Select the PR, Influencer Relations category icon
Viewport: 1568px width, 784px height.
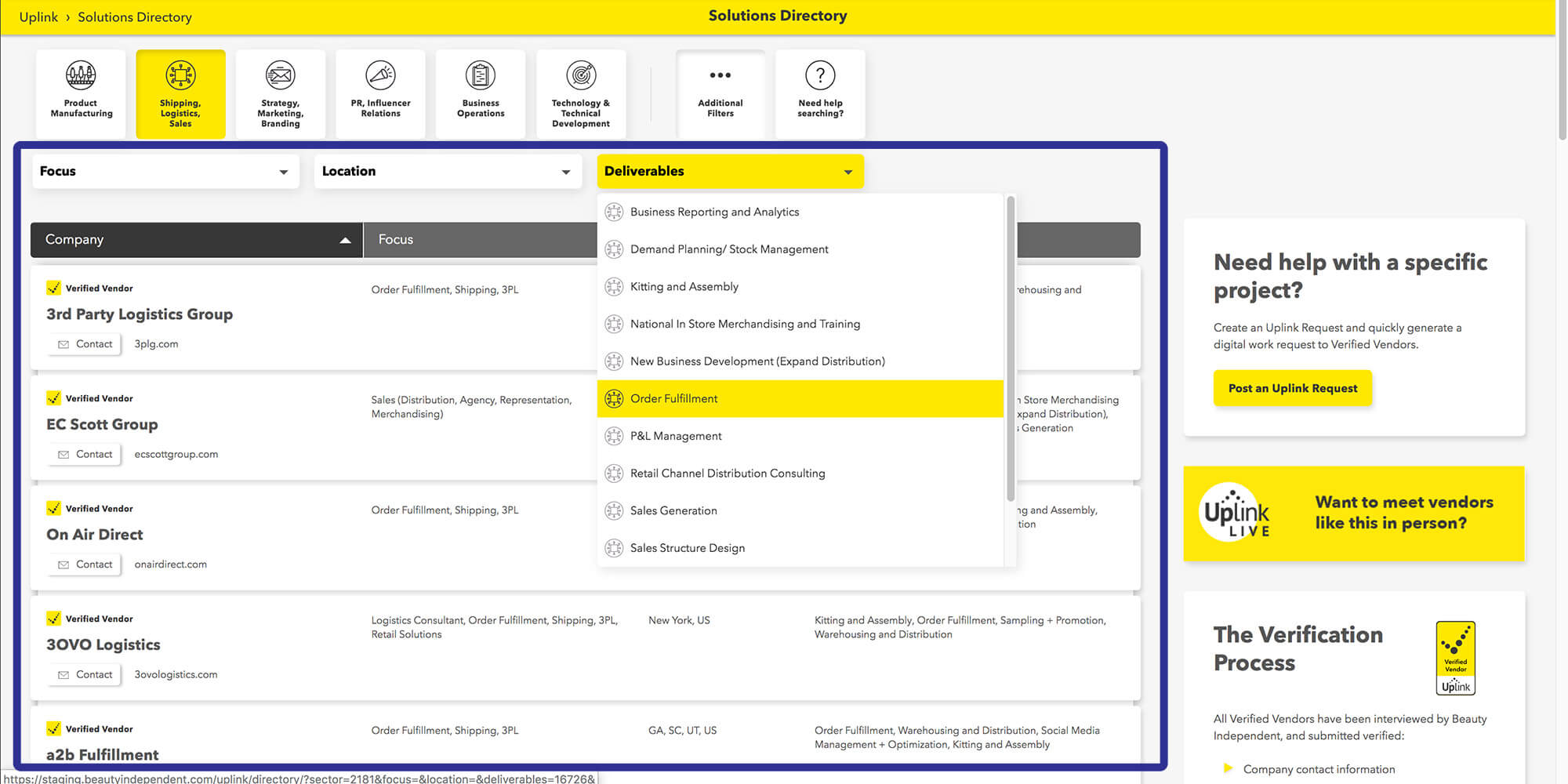[380, 75]
